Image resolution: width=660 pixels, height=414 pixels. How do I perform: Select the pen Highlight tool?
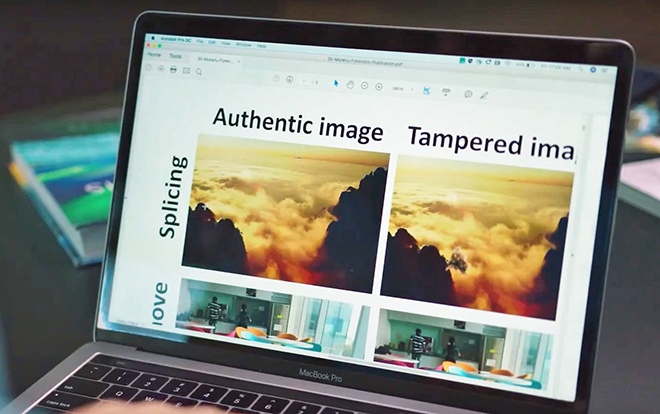coord(484,94)
